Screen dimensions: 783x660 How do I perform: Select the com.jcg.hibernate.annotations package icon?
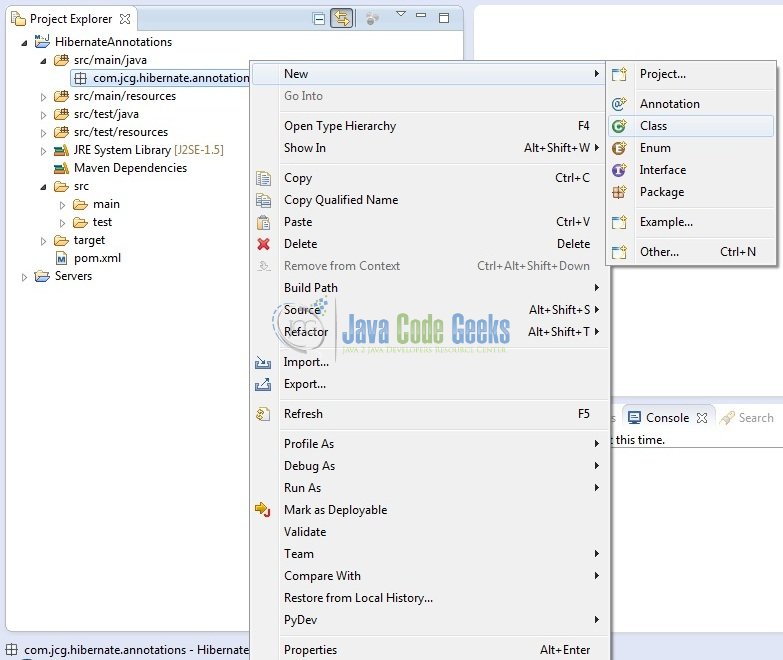[80, 78]
